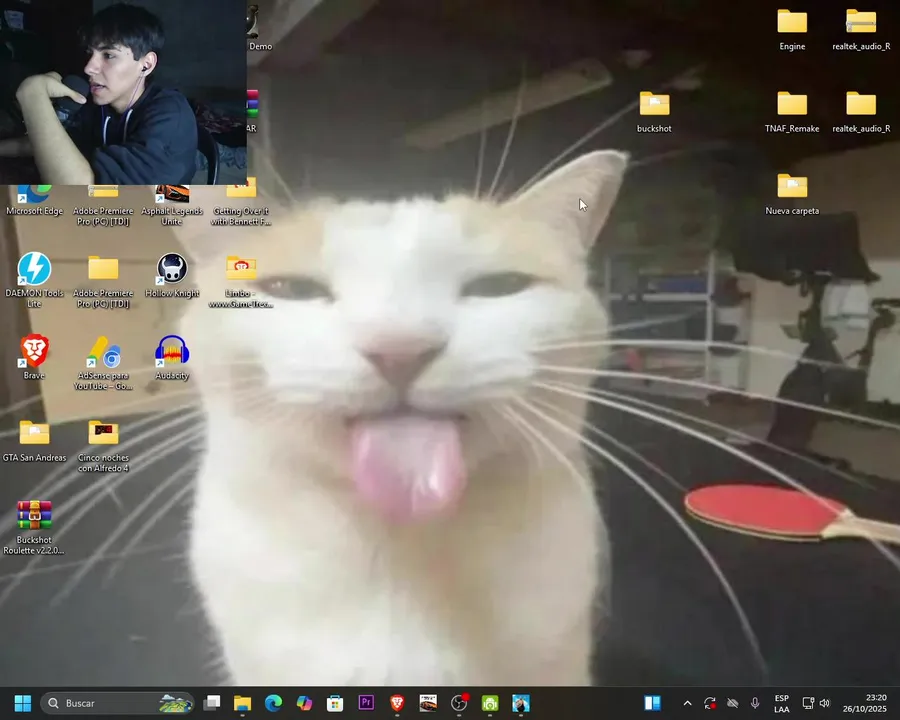Select the realtek_audio_R folder beside TNAF_Remake
This screenshot has height=720, width=900.
pos(861,112)
